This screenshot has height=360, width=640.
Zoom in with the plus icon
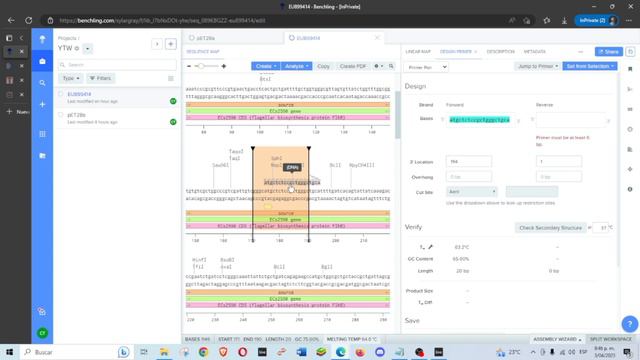click(x=224, y=66)
